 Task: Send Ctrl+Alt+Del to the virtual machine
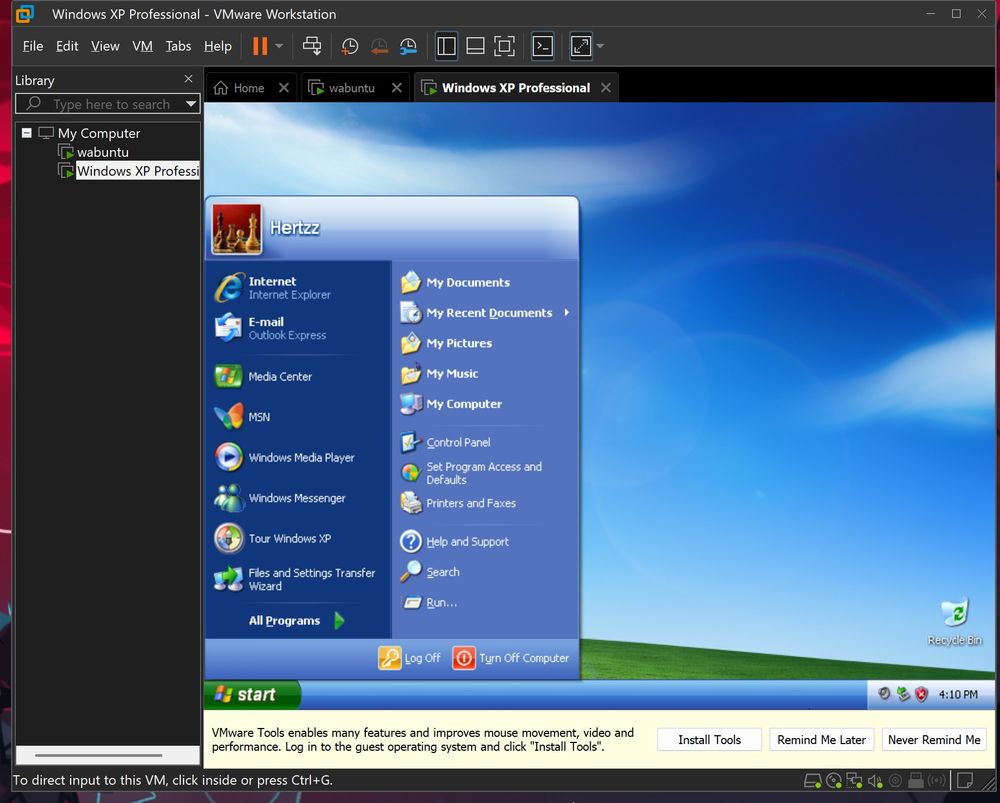click(x=312, y=46)
